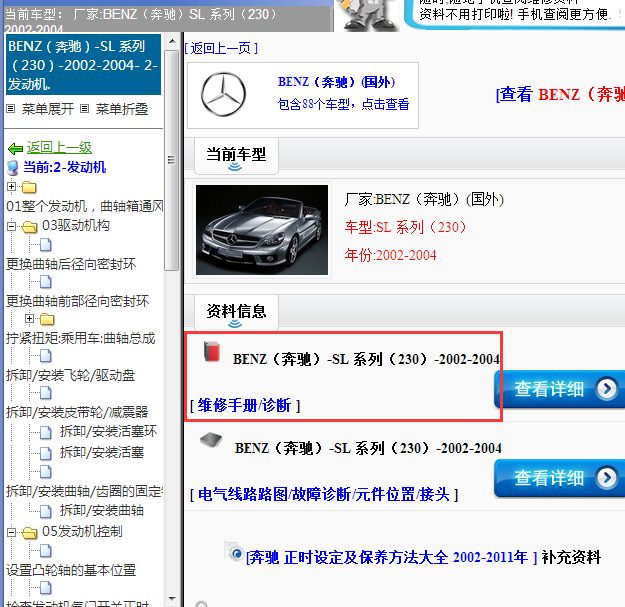This screenshot has width=625, height=607.
Task: Open 拆卸/安装飞轮/驱动盘 tree item
Action: 71,375
